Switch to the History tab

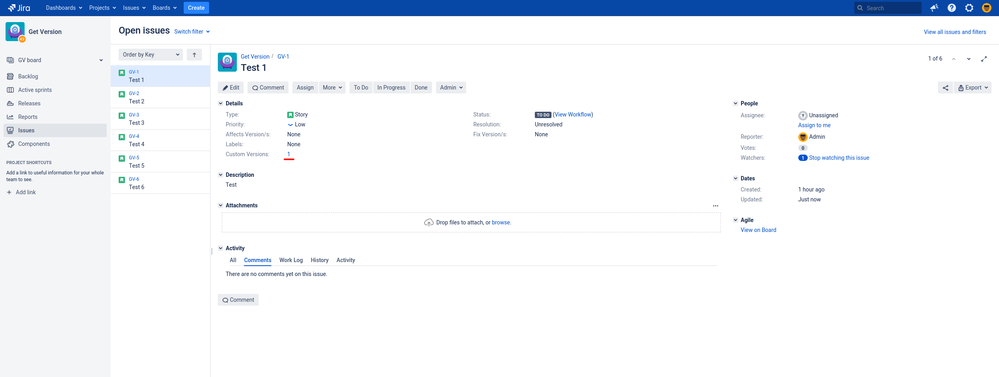point(320,260)
